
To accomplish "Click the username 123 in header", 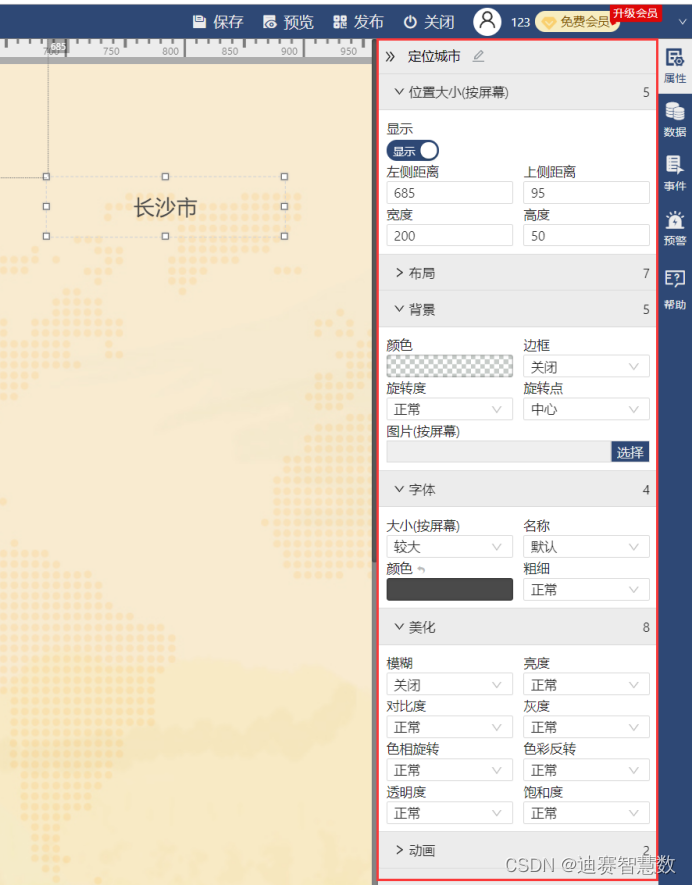I will point(520,22).
